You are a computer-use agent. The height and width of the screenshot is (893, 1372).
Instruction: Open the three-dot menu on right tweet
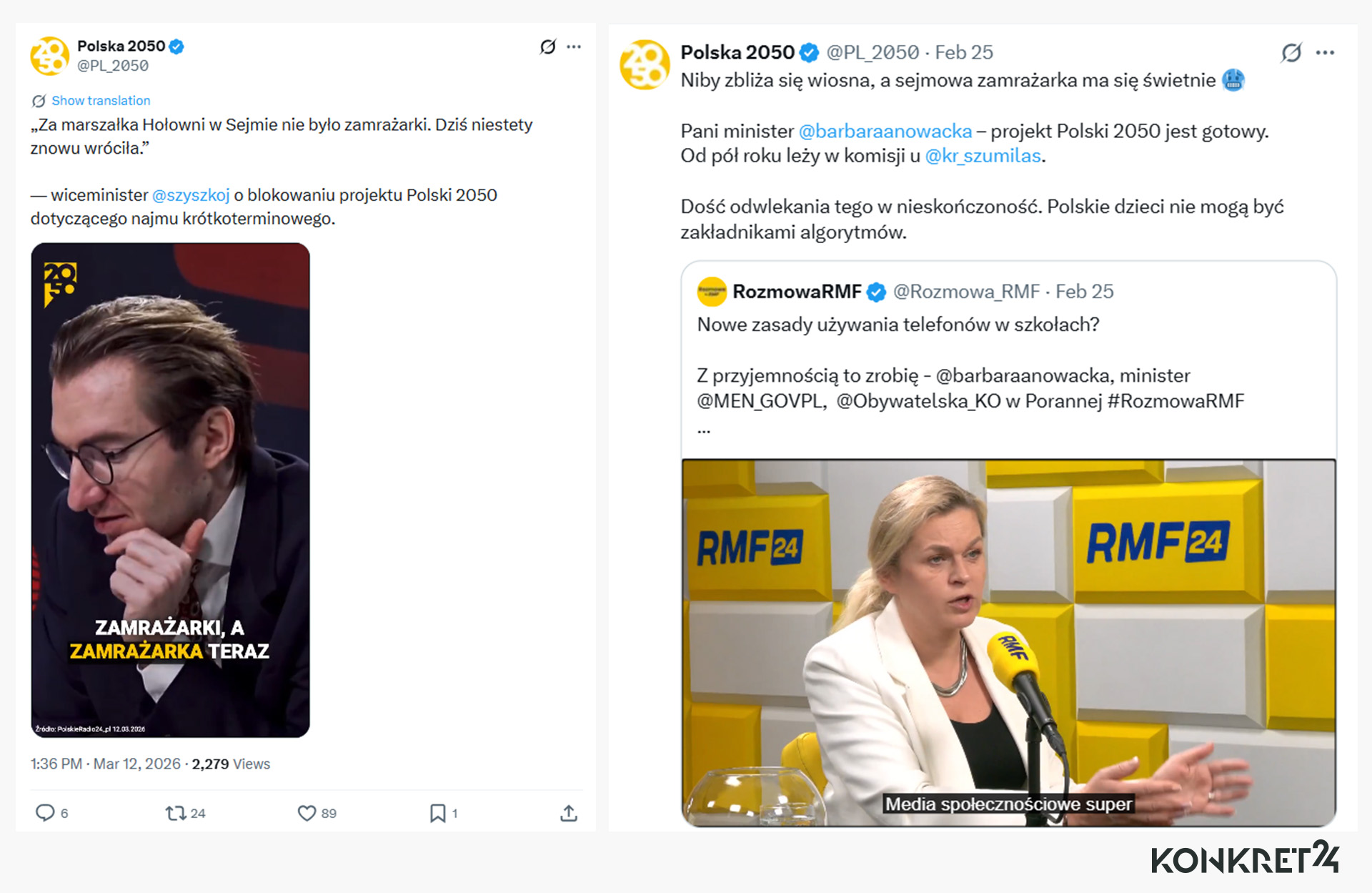[1325, 53]
